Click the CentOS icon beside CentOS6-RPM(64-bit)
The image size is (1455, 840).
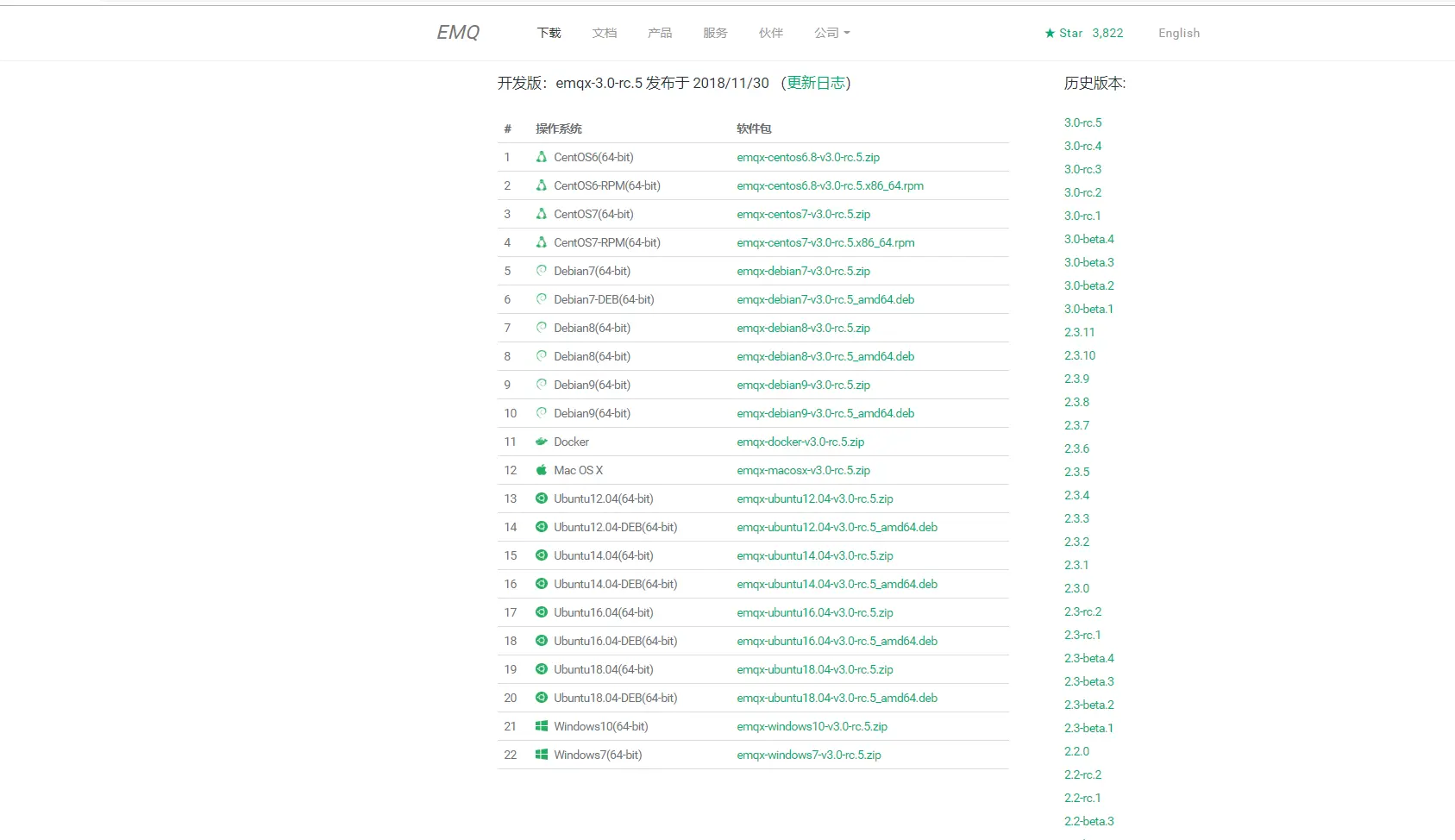click(542, 185)
